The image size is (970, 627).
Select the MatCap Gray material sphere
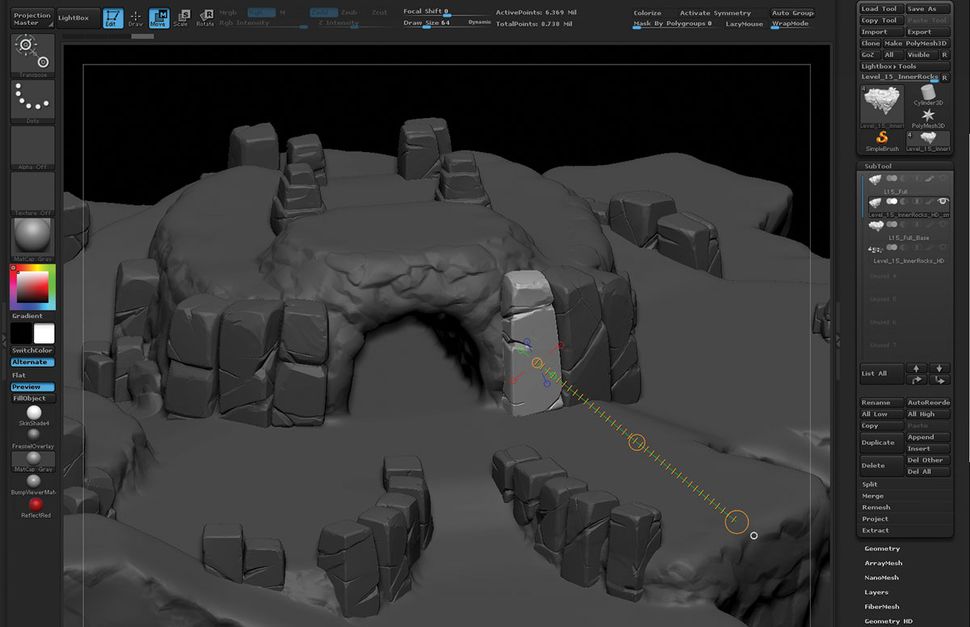click(x=31, y=236)
